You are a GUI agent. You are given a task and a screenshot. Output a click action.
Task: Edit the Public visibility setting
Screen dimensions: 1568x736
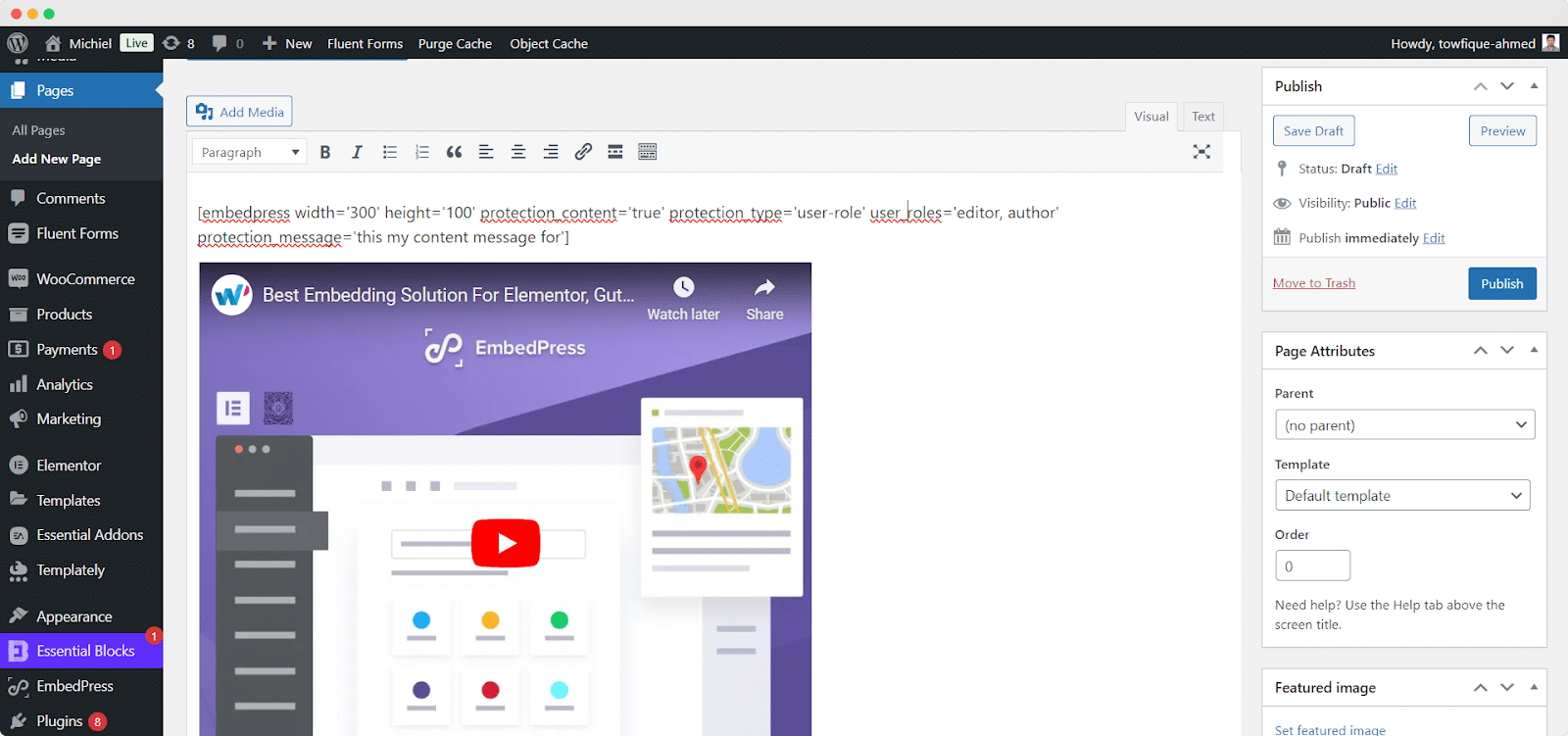click(x=1405, y=203)
